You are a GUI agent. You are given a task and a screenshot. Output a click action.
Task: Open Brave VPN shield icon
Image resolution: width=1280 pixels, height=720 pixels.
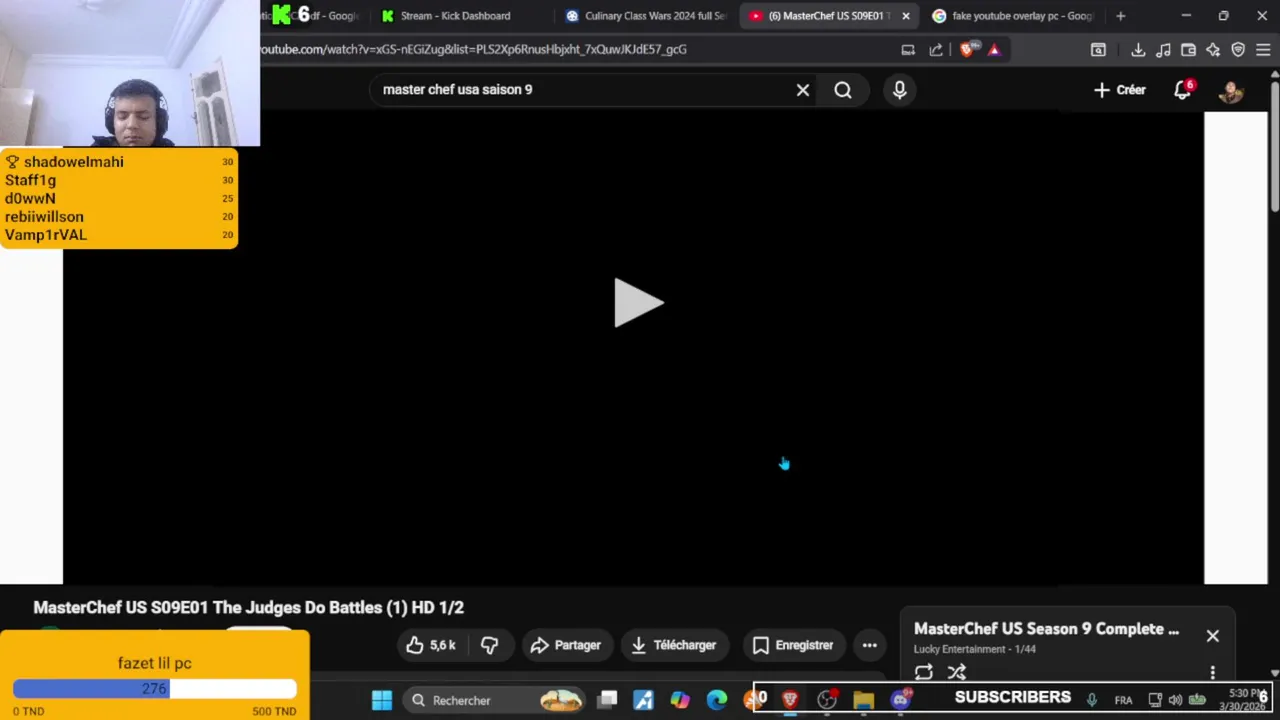(1238, 50)
